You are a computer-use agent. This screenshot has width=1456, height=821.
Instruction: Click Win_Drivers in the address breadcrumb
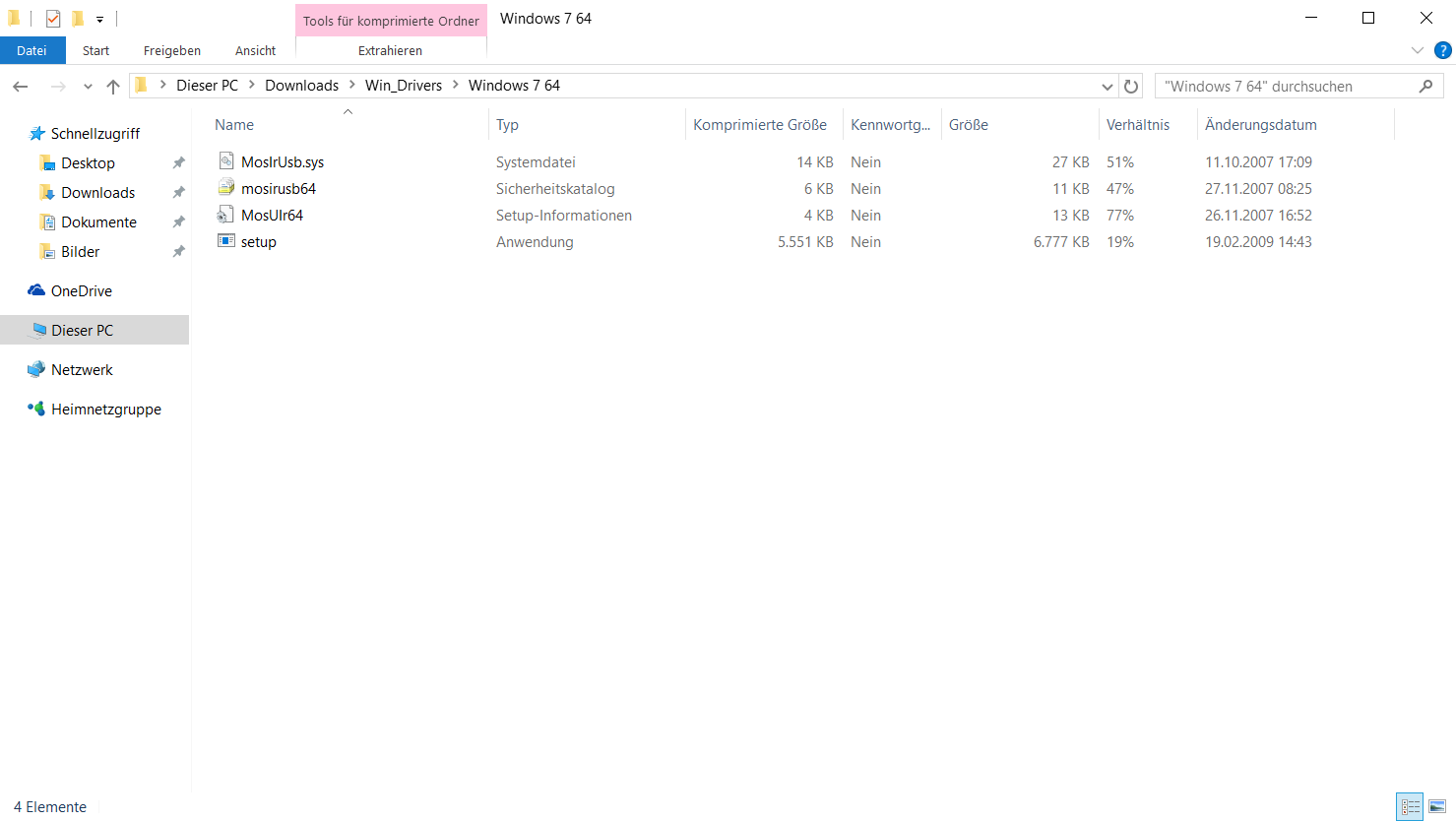(404, 86)
